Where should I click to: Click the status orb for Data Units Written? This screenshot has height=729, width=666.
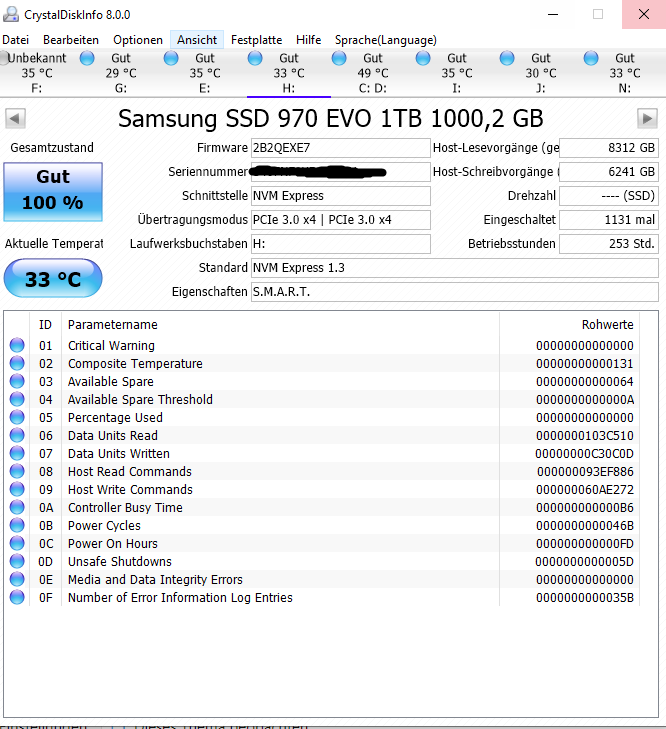tap(17, 453)
